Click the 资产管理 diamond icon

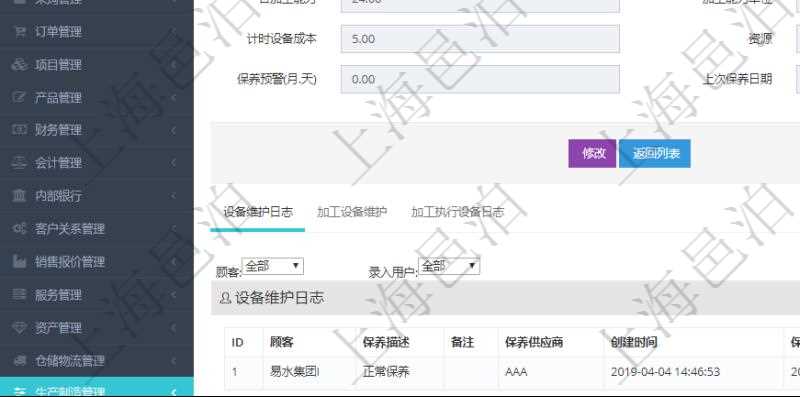19,328
